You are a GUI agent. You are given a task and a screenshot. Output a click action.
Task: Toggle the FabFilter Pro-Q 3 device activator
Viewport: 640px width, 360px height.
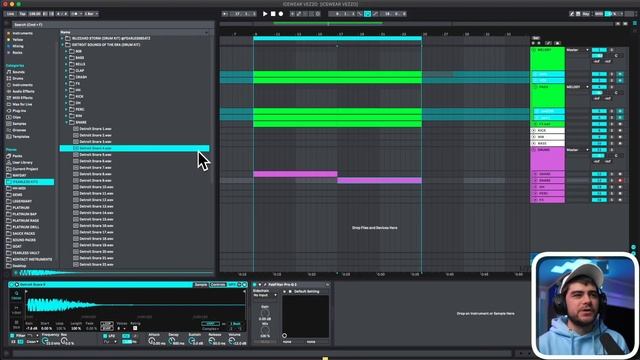255,284
